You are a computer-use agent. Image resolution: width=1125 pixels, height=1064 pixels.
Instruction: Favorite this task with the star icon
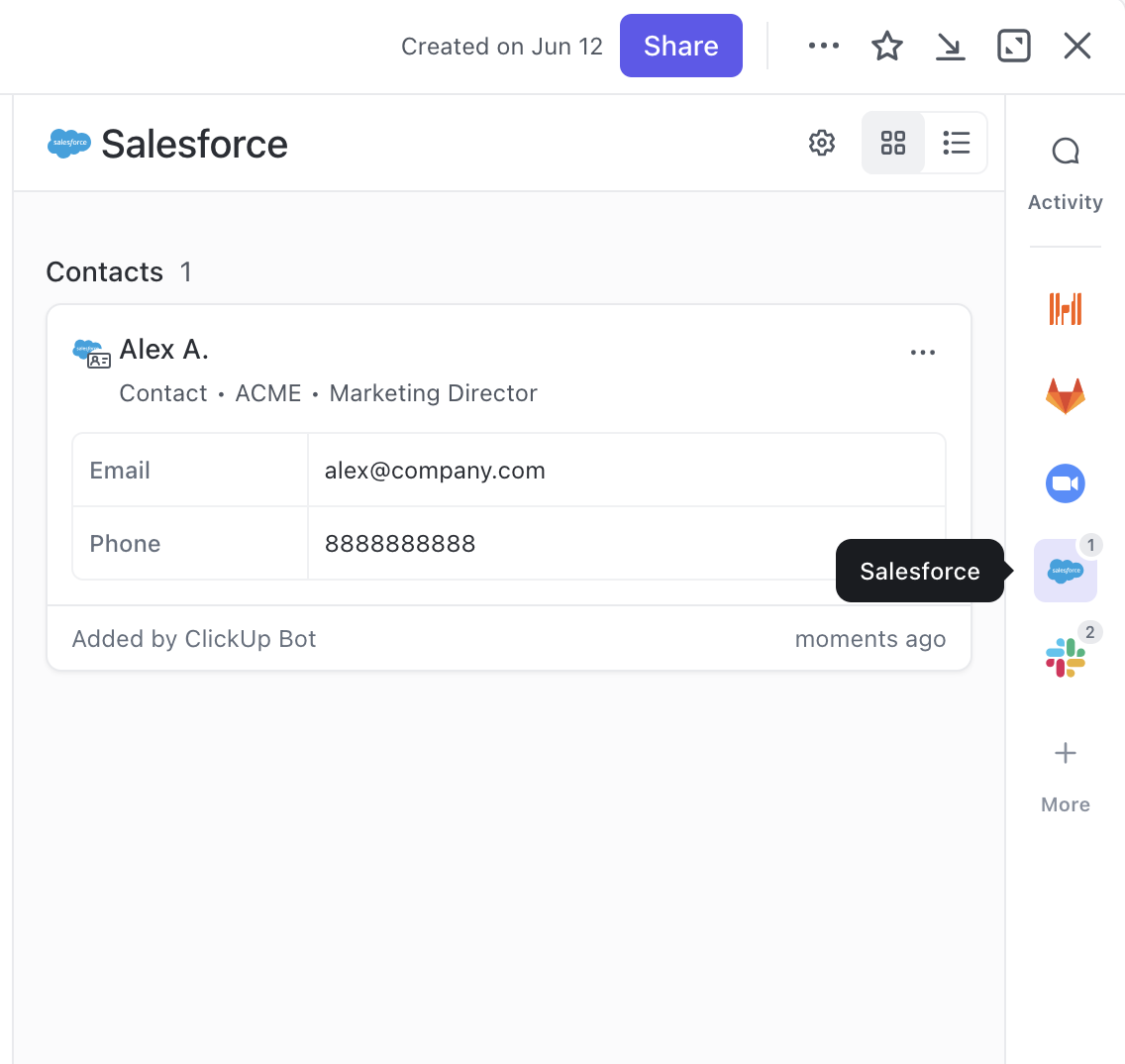tap(886, 46)
